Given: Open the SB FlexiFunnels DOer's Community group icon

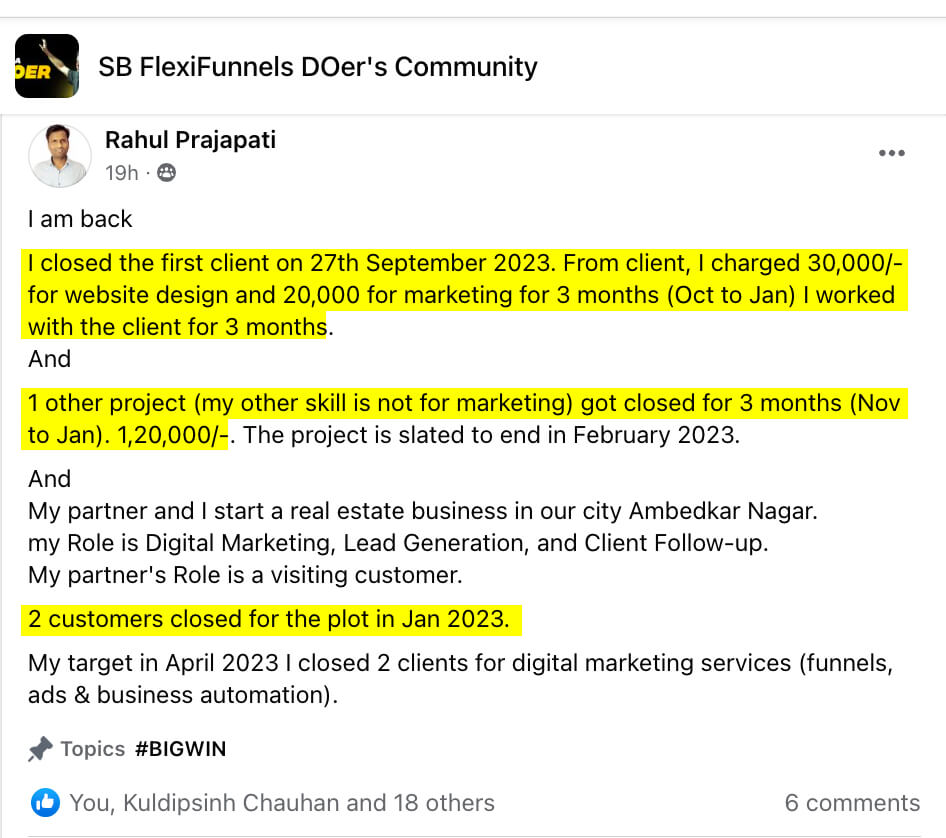Looking at the screenshot, I should [x=45, y=66].
